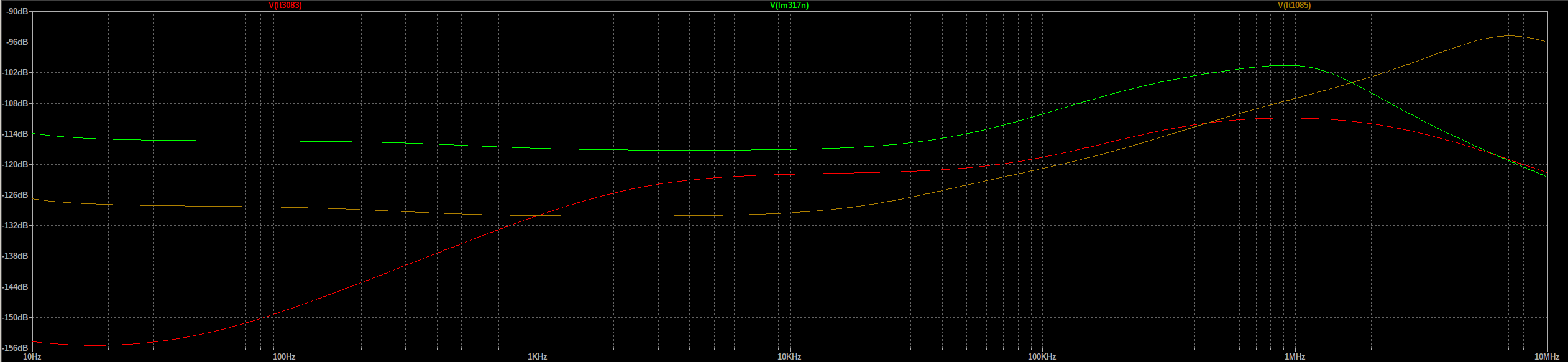
Task: Click the -108dB vertical axis label
Action: (x=15, y=103)
